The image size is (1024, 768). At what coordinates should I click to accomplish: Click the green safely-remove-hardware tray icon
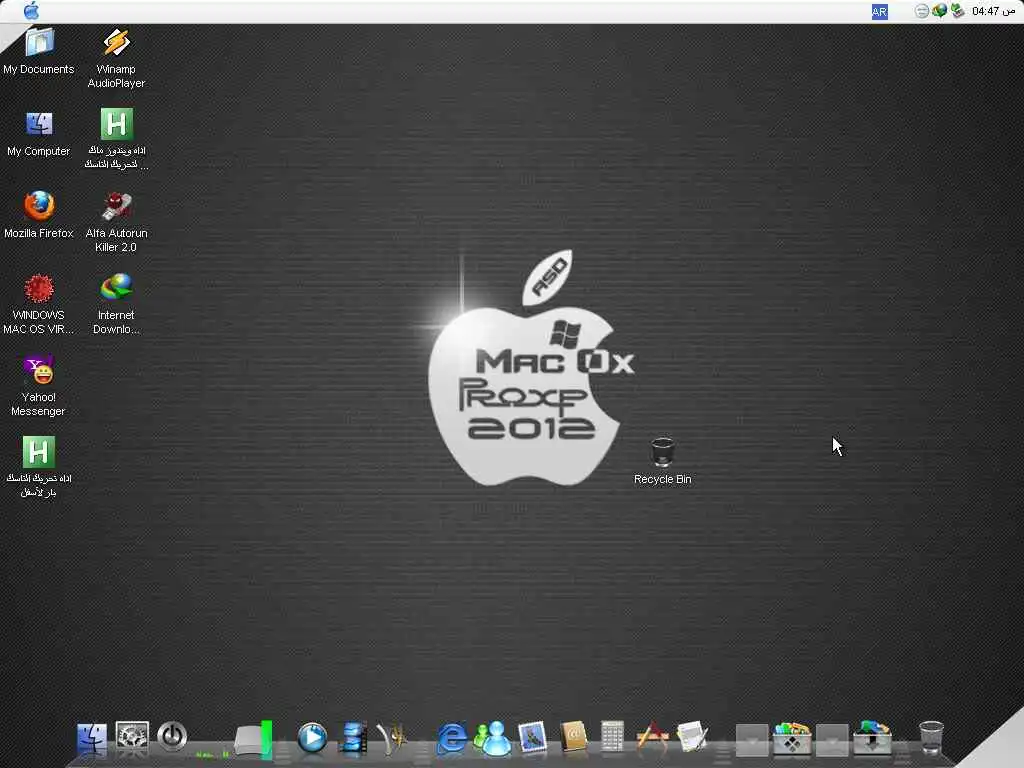tap(957, 11)
